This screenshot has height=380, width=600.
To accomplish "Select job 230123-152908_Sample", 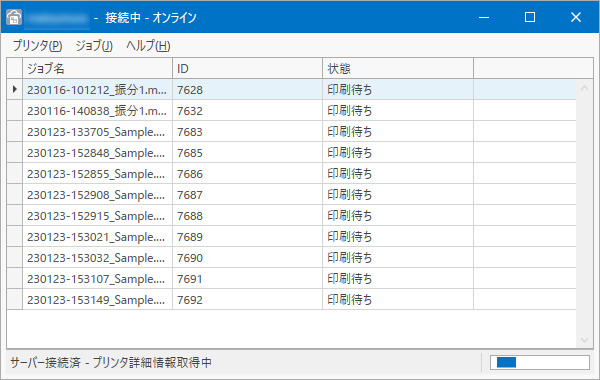I will click(98, 195).
